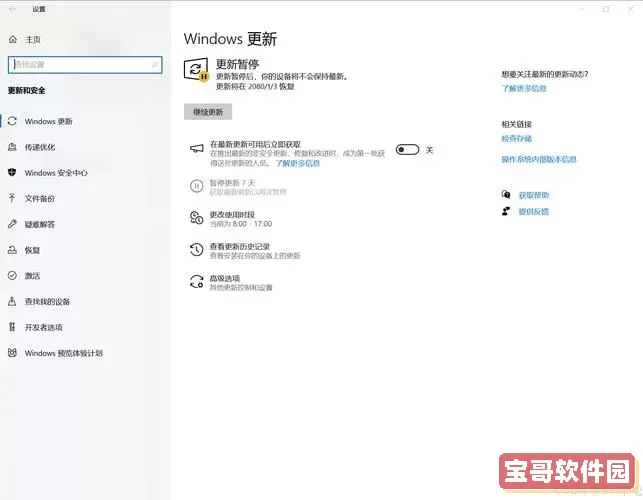Image resolution: width=643 pixels, height=500 pixels.
Task: Click the 获取帮助 chat bubble icon
Action: coord(506,194)
